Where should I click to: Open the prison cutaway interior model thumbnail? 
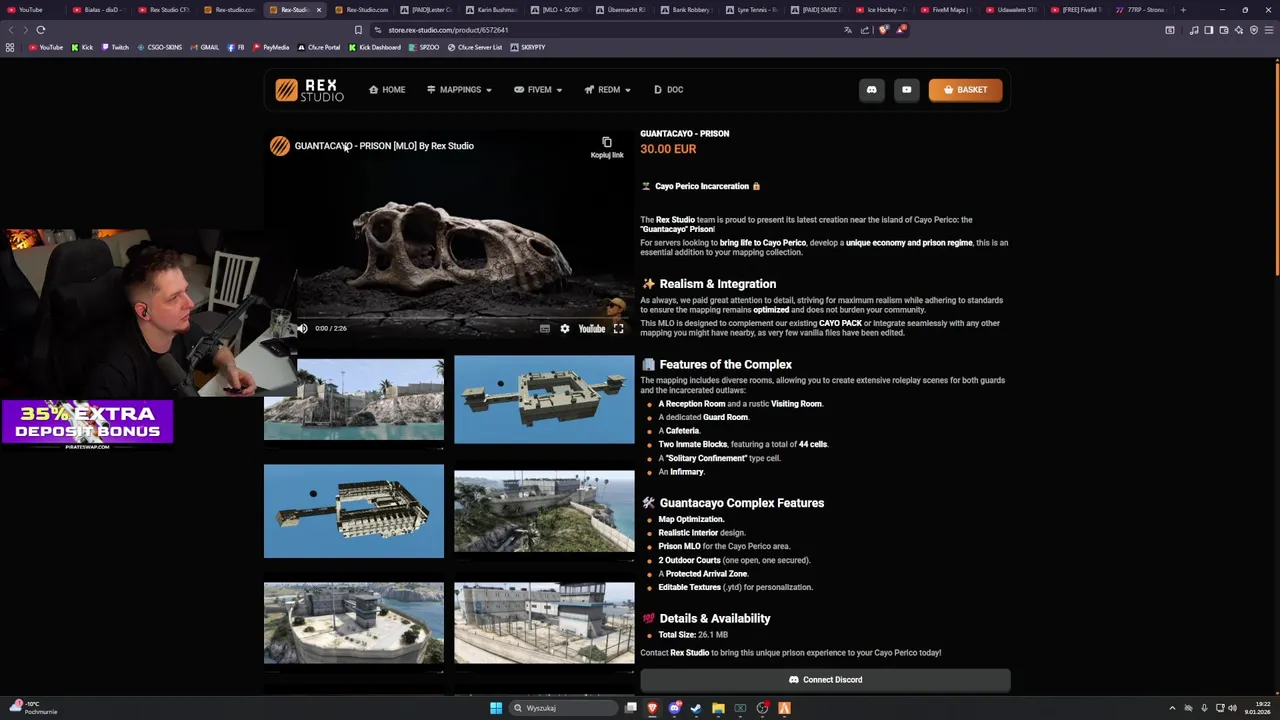(354, 511)
